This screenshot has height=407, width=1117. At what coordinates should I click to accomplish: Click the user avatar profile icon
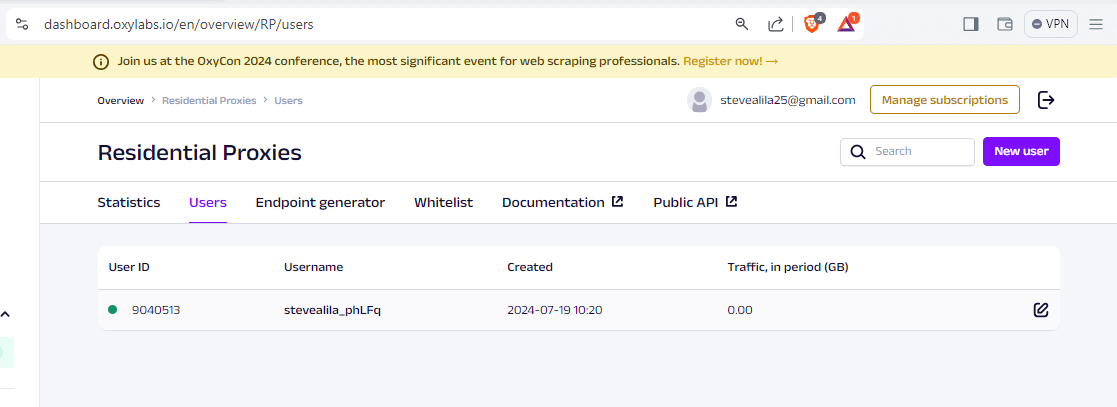coord(699,100)
